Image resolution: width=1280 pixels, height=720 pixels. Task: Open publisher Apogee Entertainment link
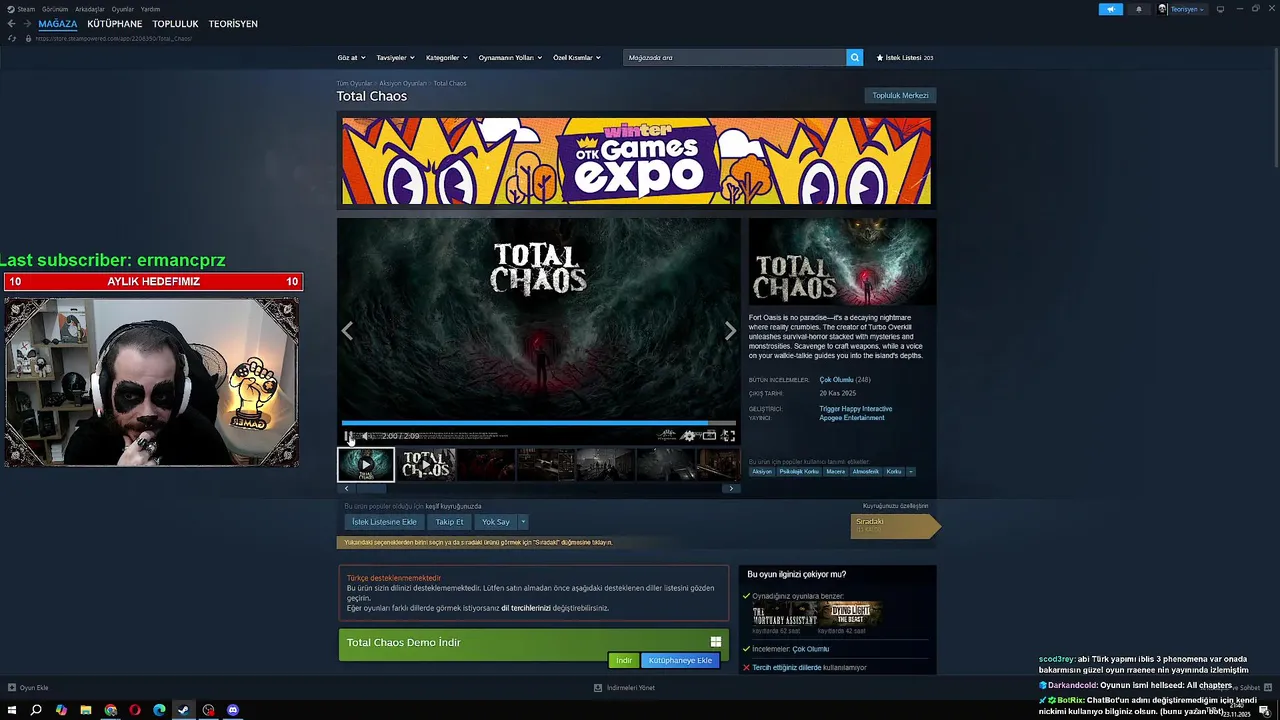[851, 418]
